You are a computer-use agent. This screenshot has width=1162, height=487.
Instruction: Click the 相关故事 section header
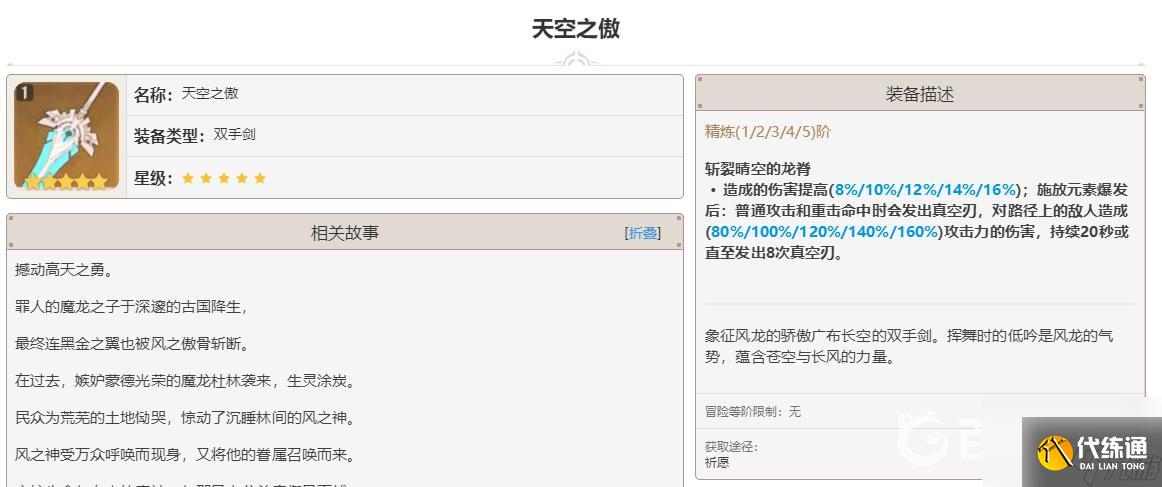click(x=345, y=232)
